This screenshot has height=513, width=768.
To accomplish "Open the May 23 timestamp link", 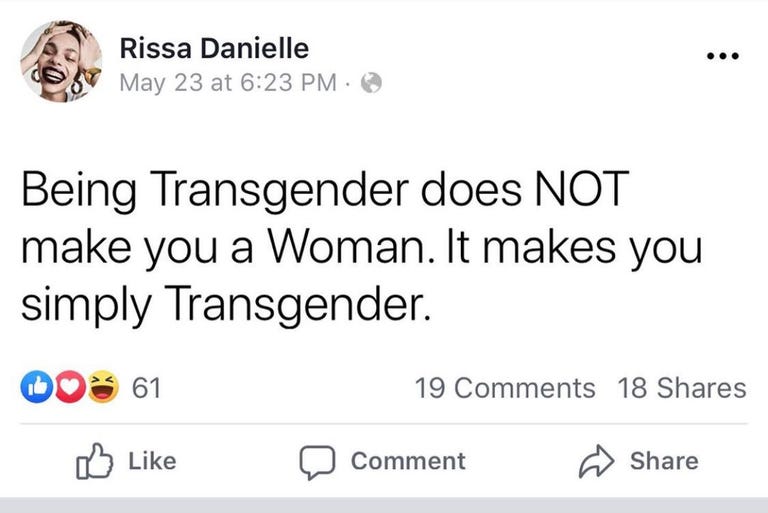I will click(x=228, y=82).
